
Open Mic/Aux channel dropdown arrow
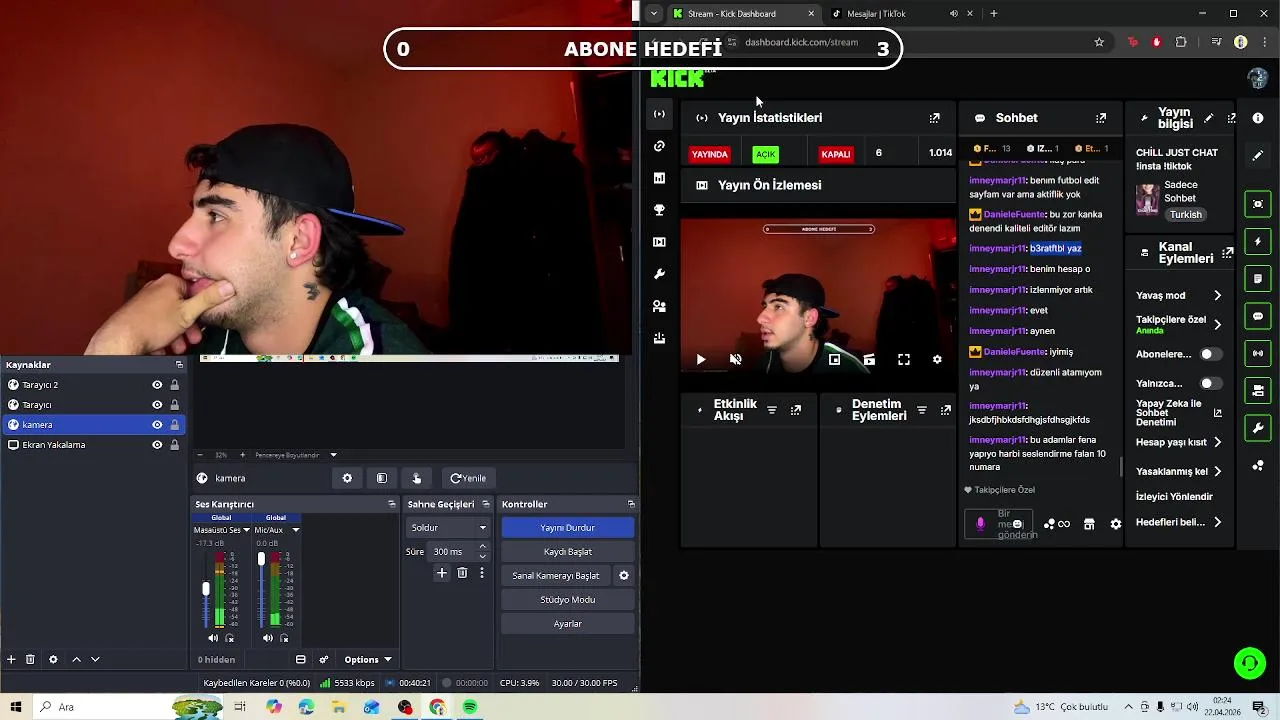[x=295, y=530]
